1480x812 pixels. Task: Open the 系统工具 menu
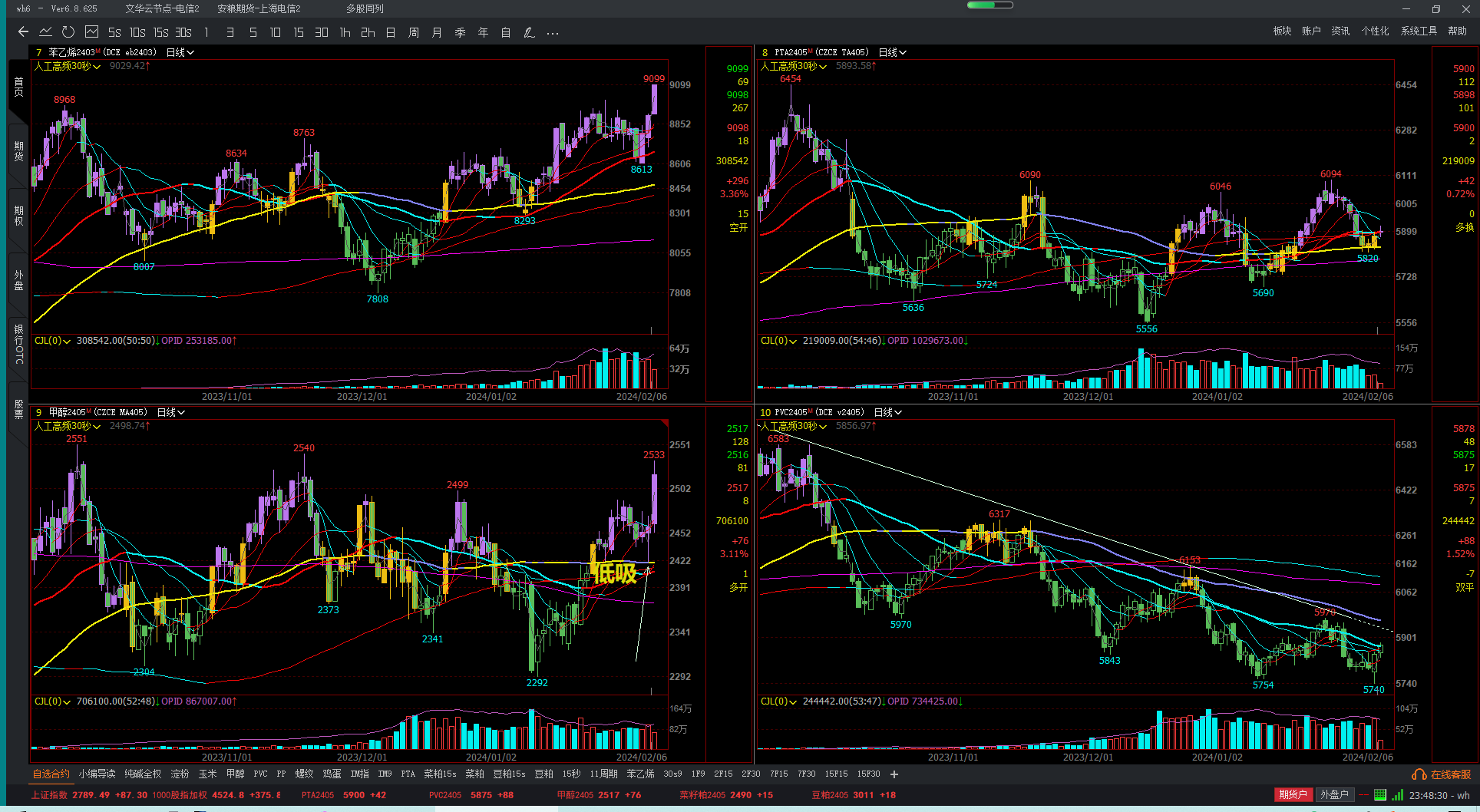coord(1419,31)
